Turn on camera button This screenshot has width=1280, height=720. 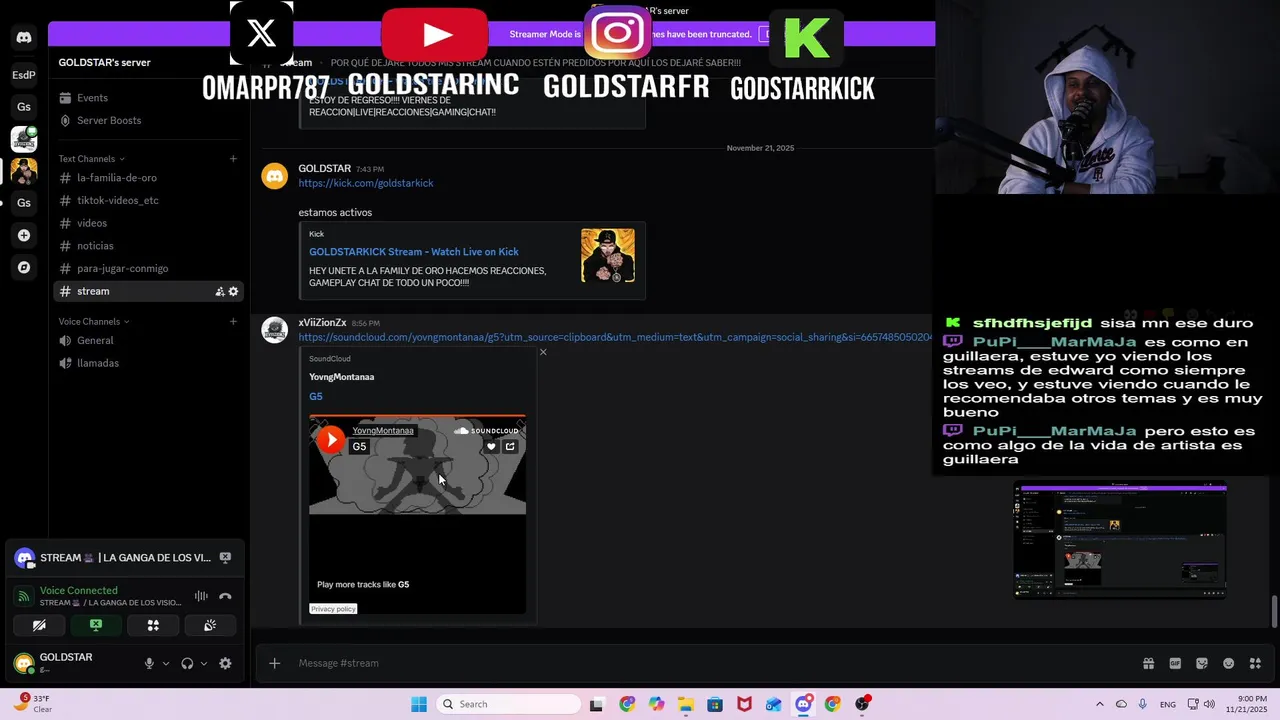39,625
